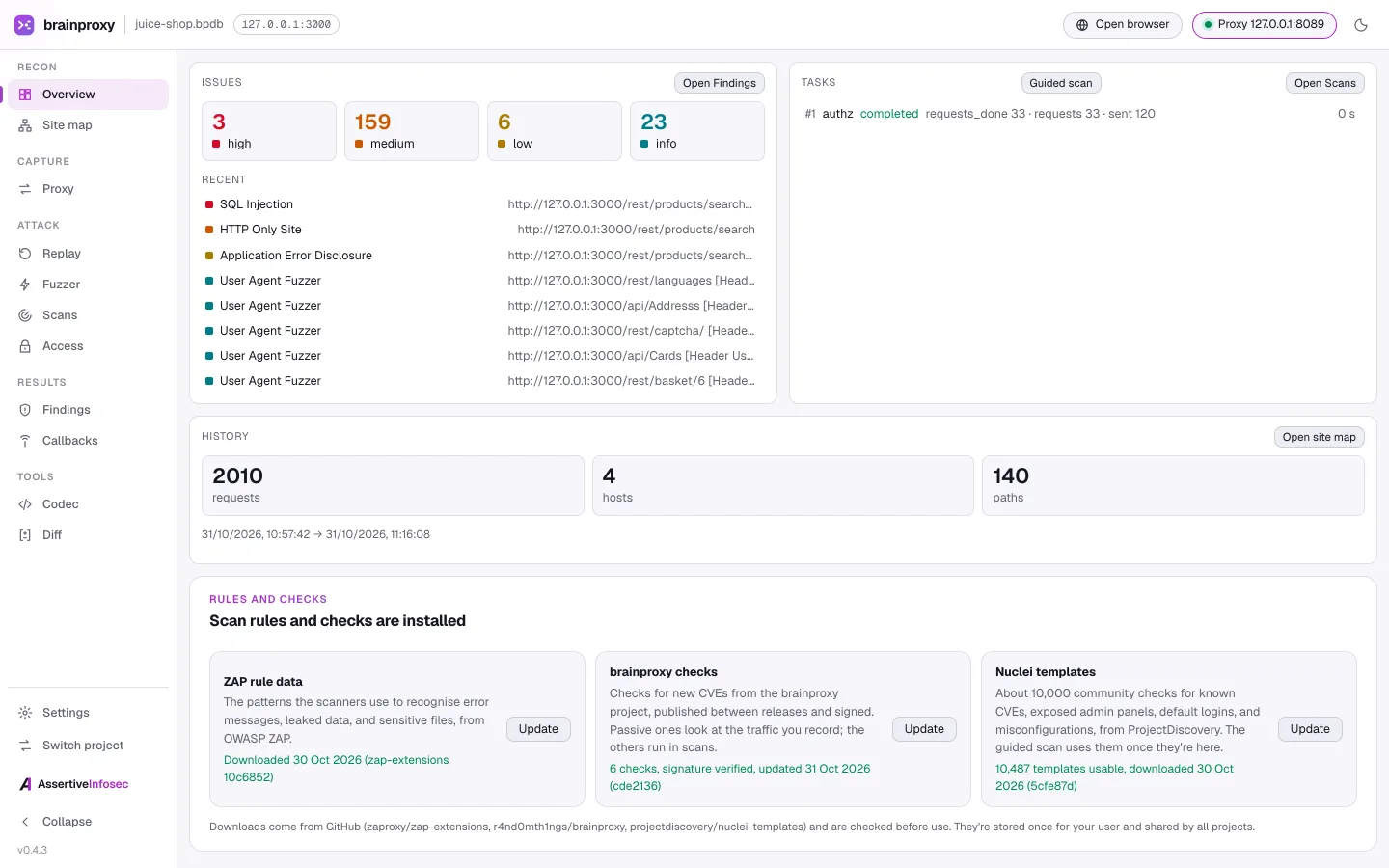Select the 6 low issues card
Viewport: 1389px width, 868px height.
point(555,131)
